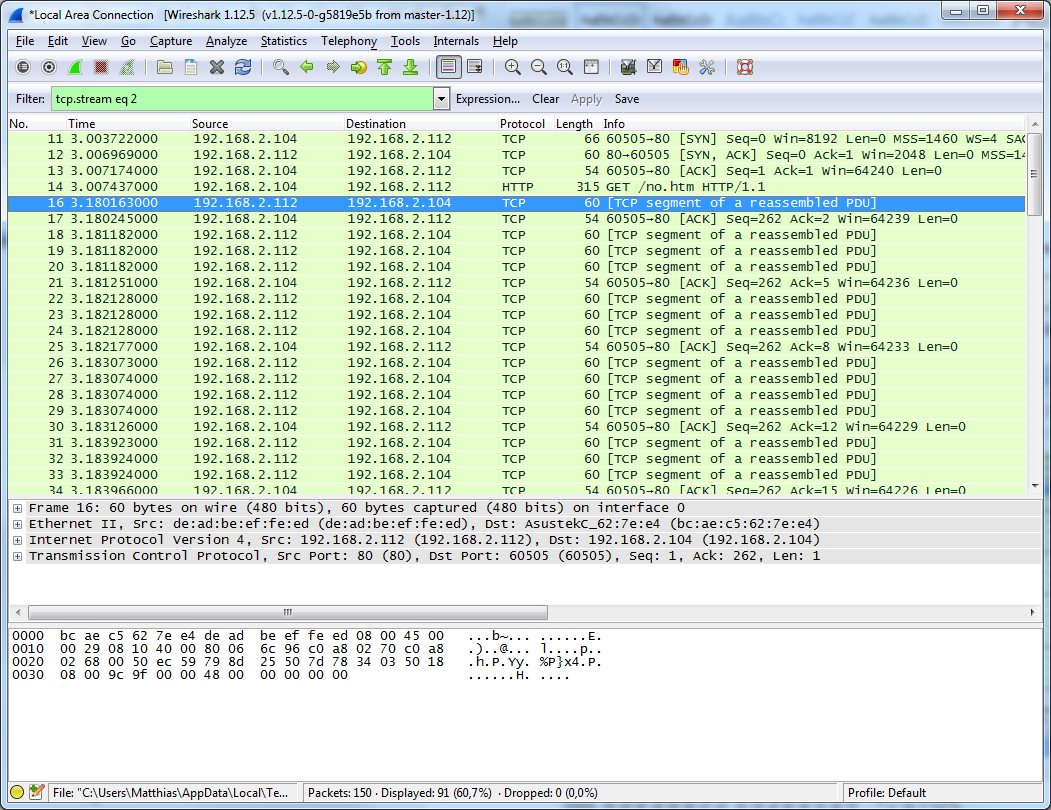The image size is (1051, 810).
Task: Click the Find Packet magnifier icon
Action: coord(281,67)
